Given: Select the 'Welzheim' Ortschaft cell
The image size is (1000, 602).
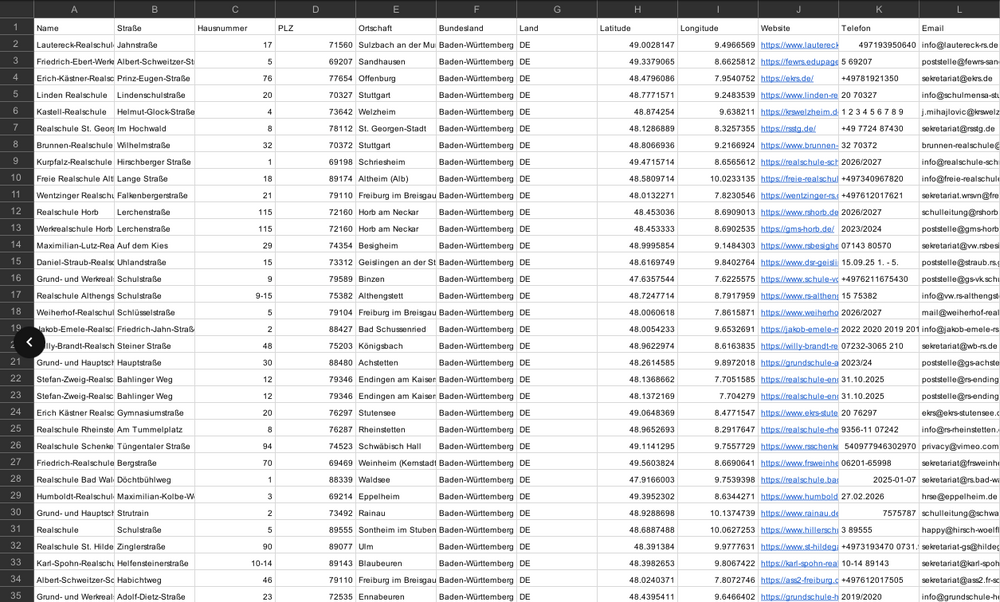Looking at the screenshot, I should tap(396, 112).
